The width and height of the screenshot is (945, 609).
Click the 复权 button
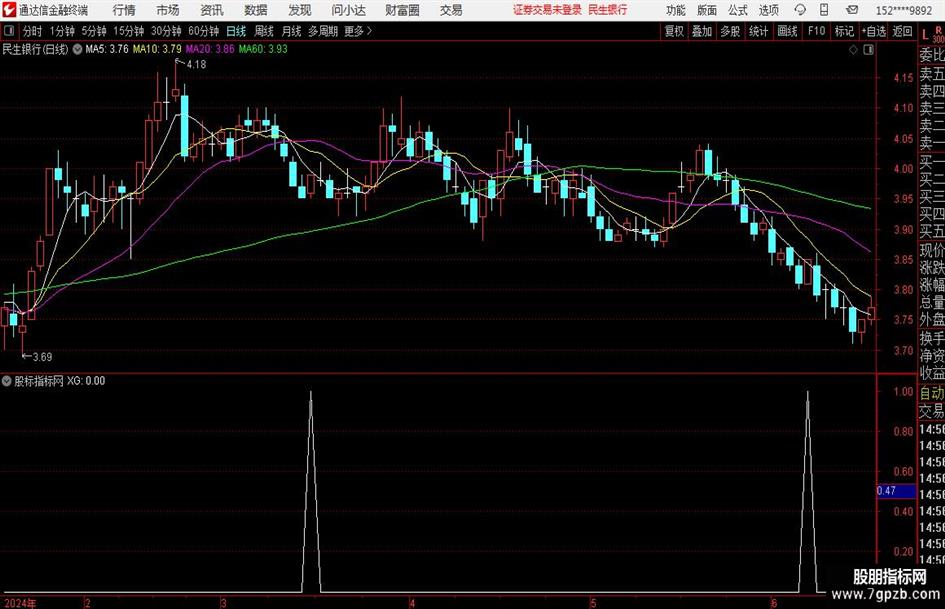[674, 31]
